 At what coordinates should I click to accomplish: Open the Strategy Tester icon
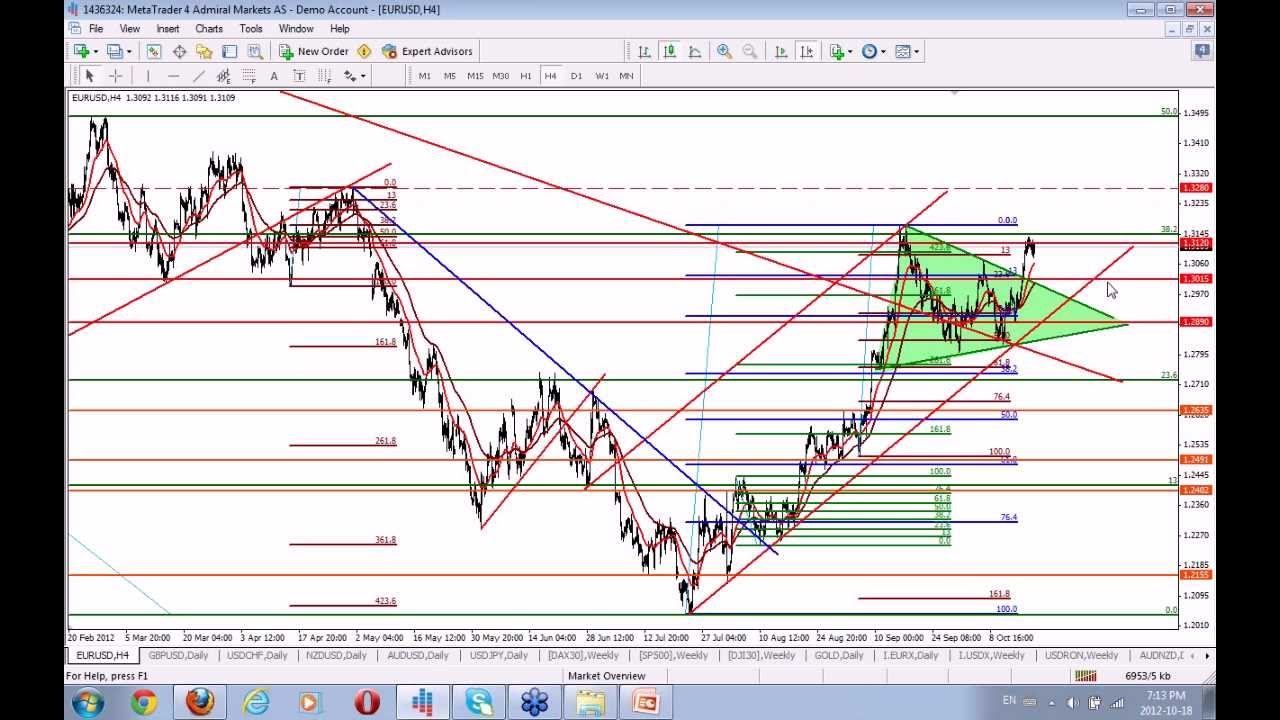254,51
